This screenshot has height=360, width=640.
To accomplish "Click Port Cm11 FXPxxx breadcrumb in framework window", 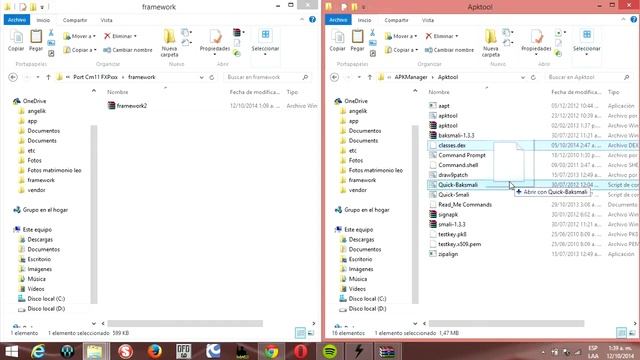I will point(96,77).
